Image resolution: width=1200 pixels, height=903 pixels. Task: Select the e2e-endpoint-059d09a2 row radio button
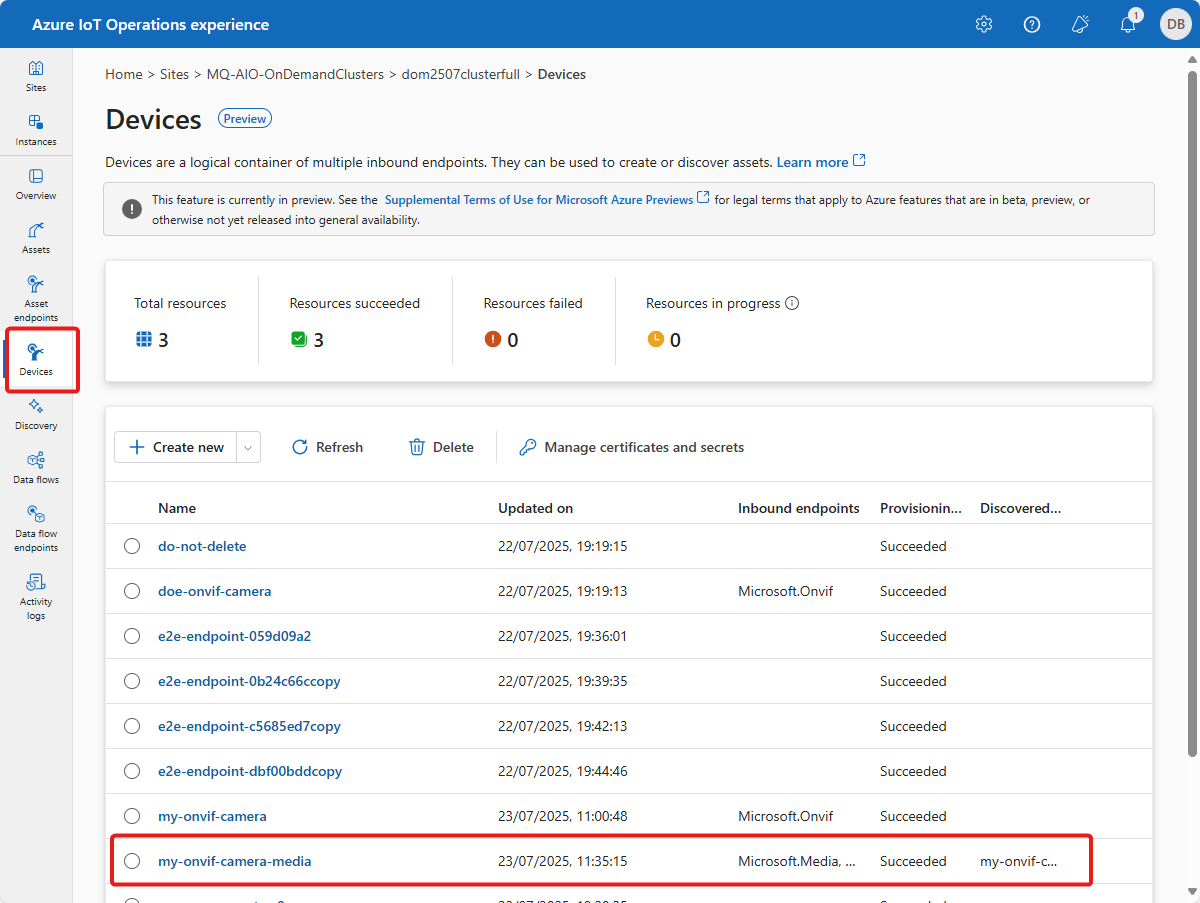point(132,636)
